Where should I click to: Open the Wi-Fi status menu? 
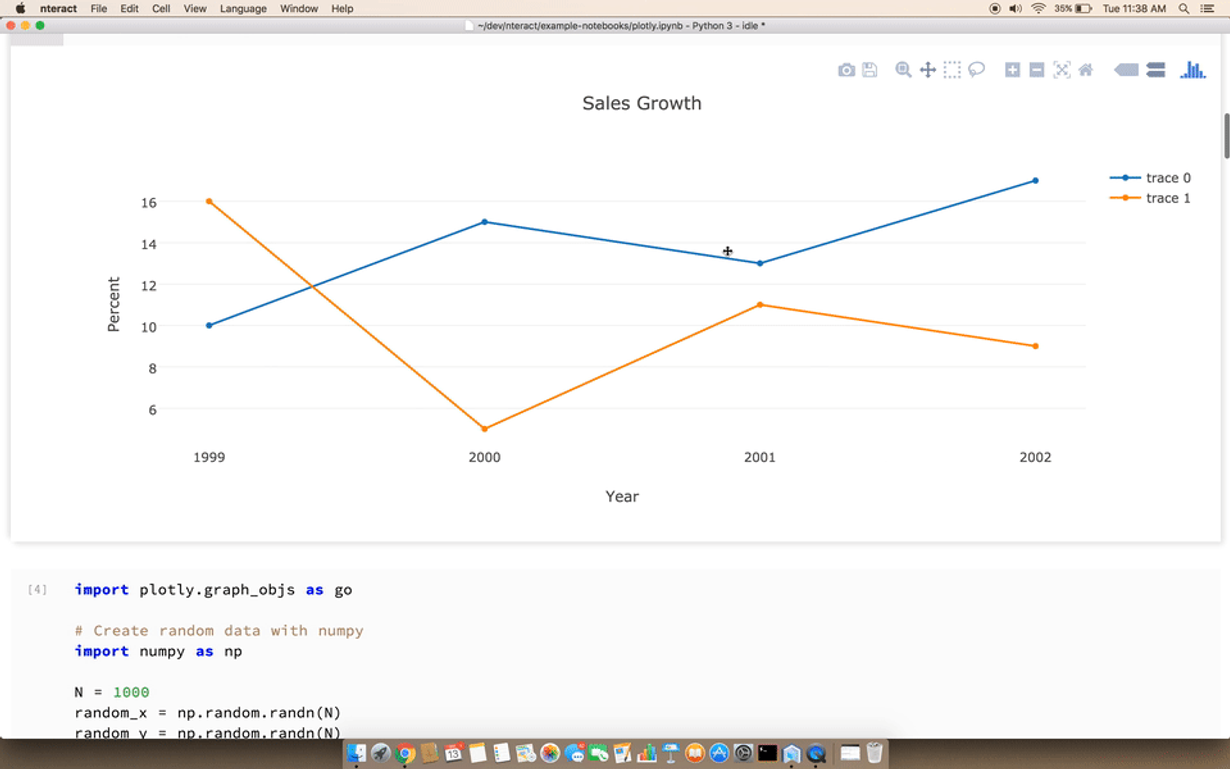click(x=1037, y=8)
